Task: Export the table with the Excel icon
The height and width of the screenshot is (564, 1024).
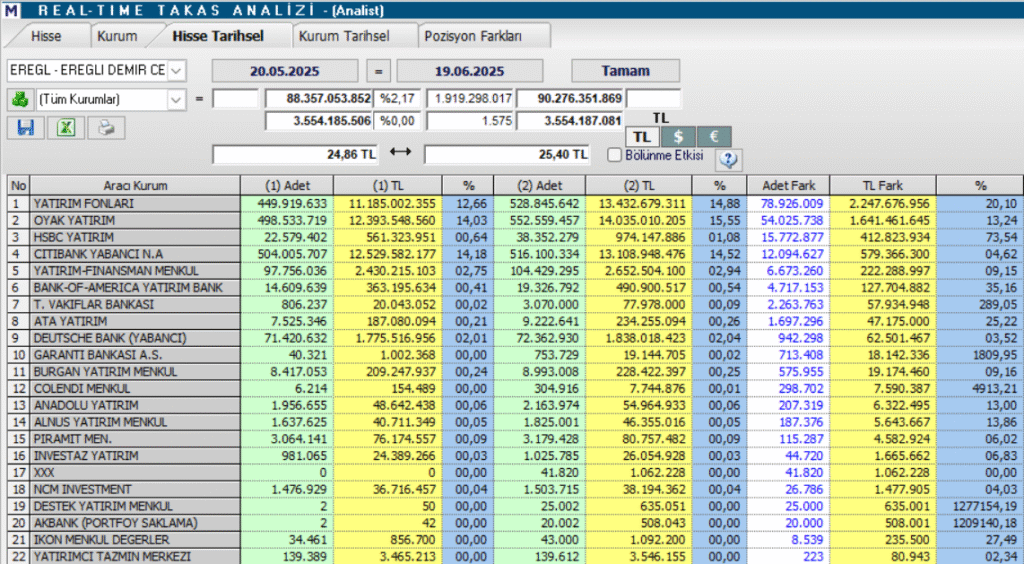Action: (x=65, y=128)
